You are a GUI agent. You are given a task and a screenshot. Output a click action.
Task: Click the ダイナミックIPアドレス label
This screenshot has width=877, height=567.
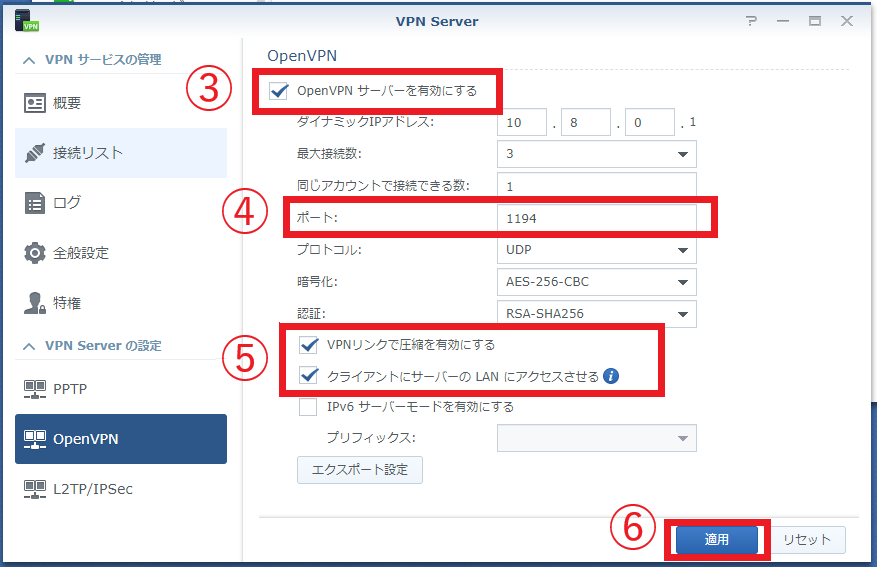(365, 122)
